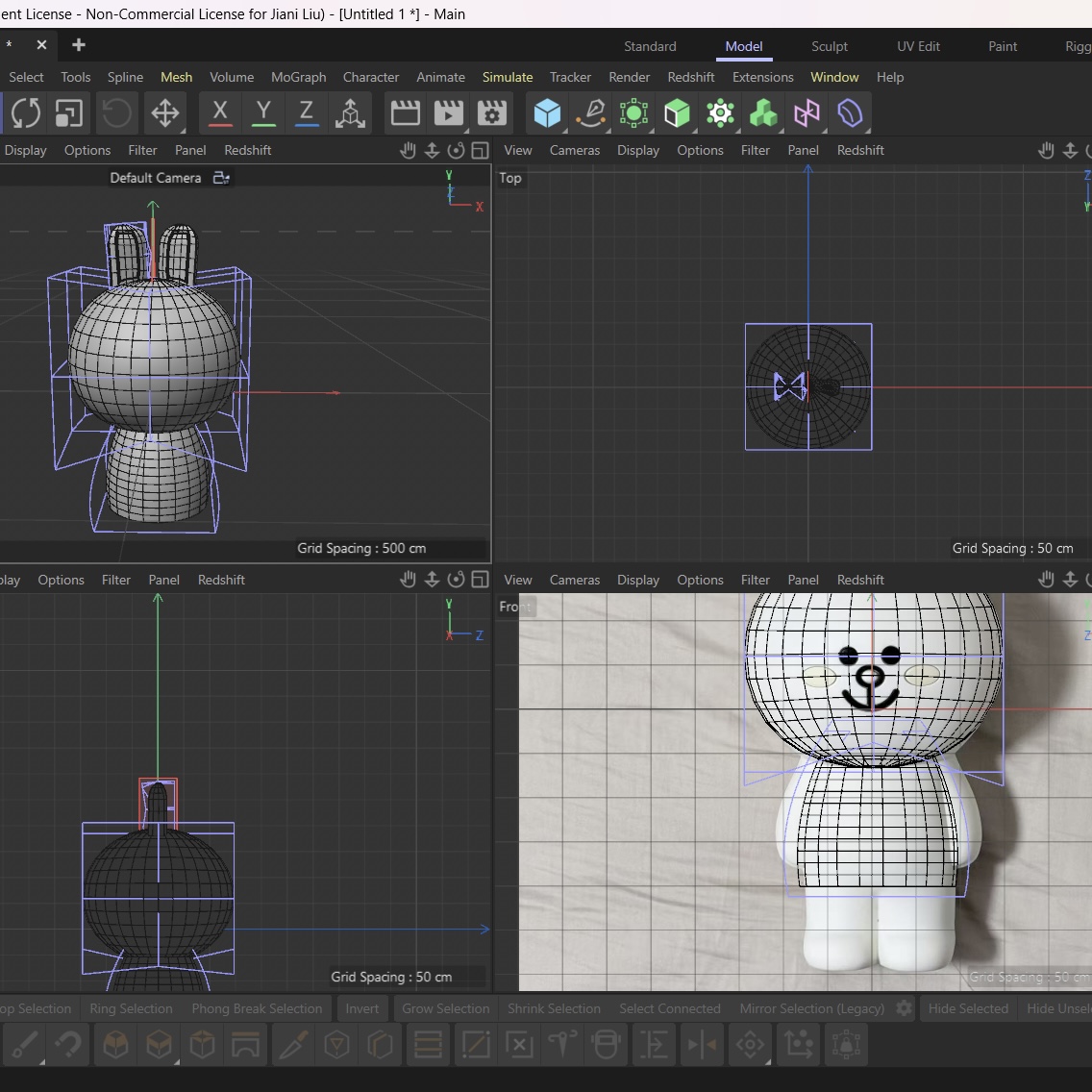The image size is (1092, 1092).
Task: Open Filter menu in perspective viewport
Action: pyautogui.click(x=142, y=150)
